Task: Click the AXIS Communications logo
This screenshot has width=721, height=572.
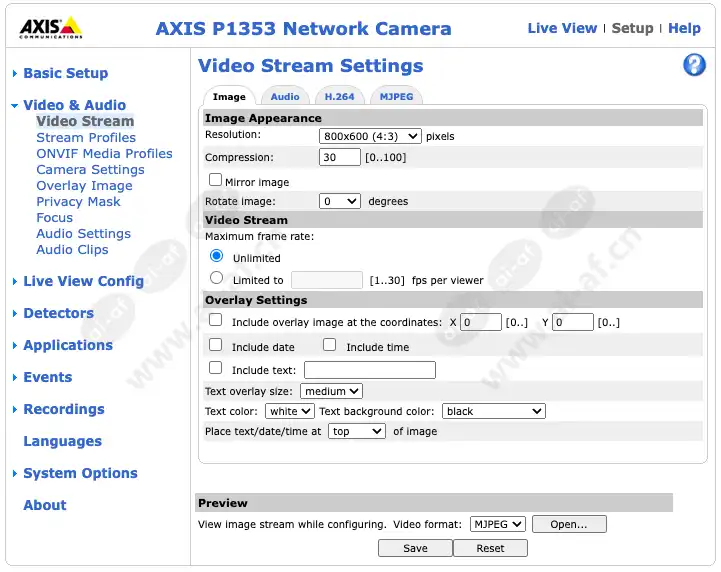Action: coord(51,28)
